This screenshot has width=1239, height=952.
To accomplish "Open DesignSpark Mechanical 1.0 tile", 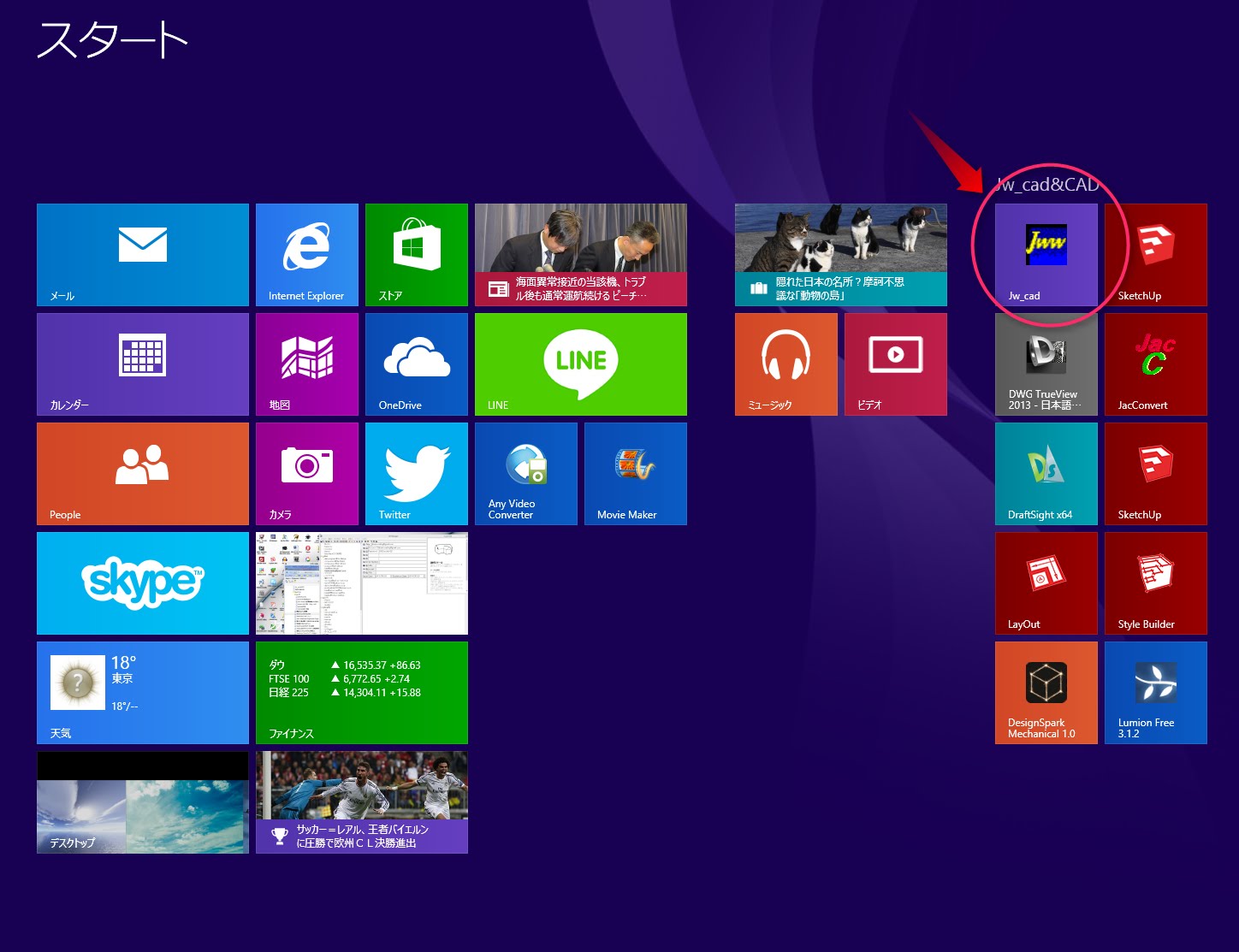I will click(1046, 693).
